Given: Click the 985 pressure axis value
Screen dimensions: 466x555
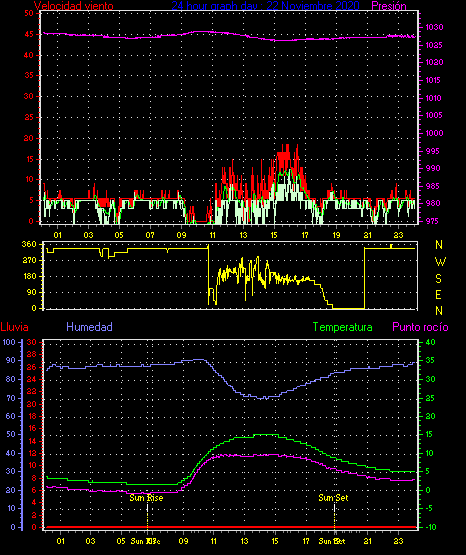Looking at the screenshot, I should (x=433, y=186).
